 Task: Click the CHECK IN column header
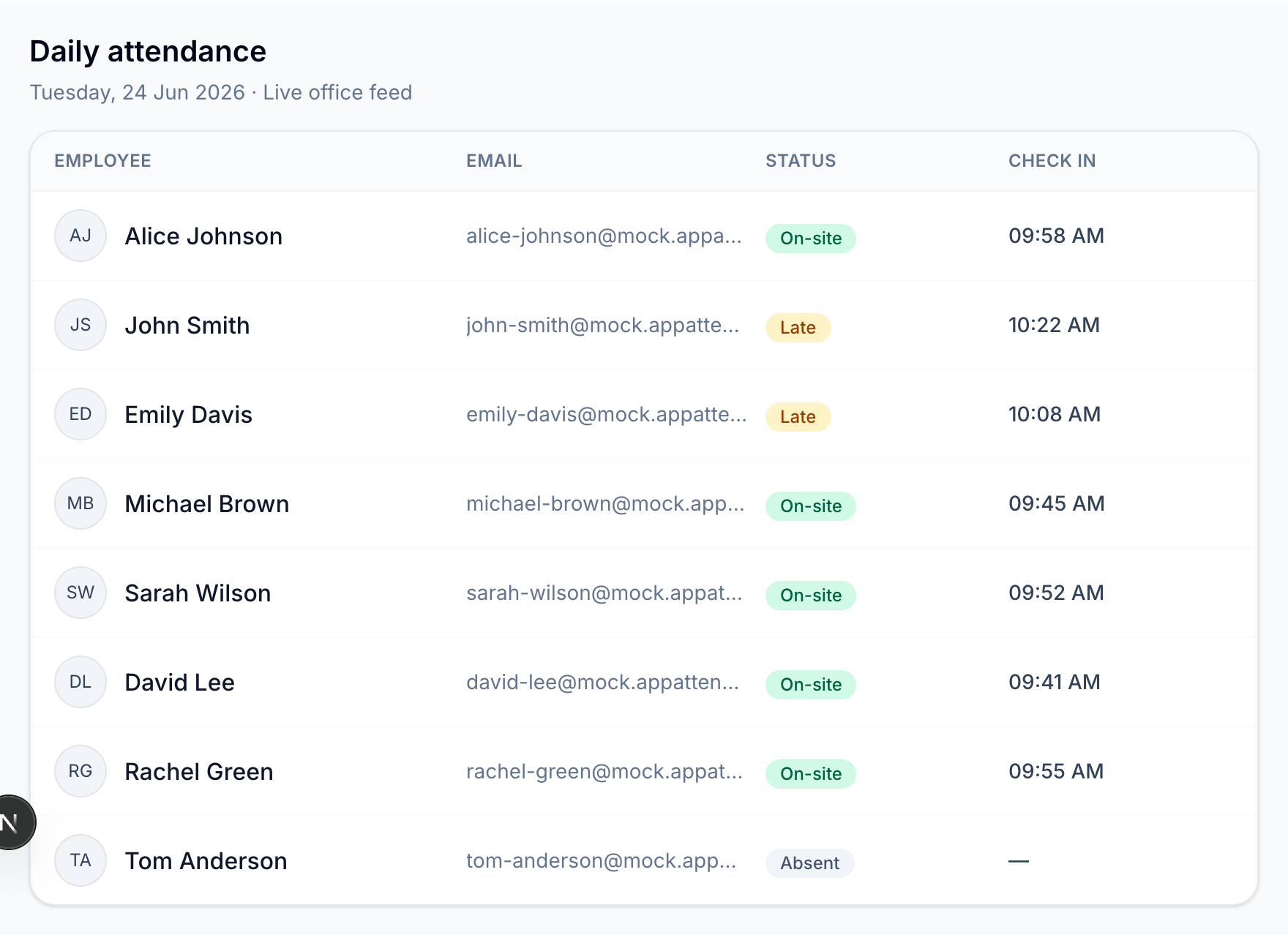[x=1052, y=161]
